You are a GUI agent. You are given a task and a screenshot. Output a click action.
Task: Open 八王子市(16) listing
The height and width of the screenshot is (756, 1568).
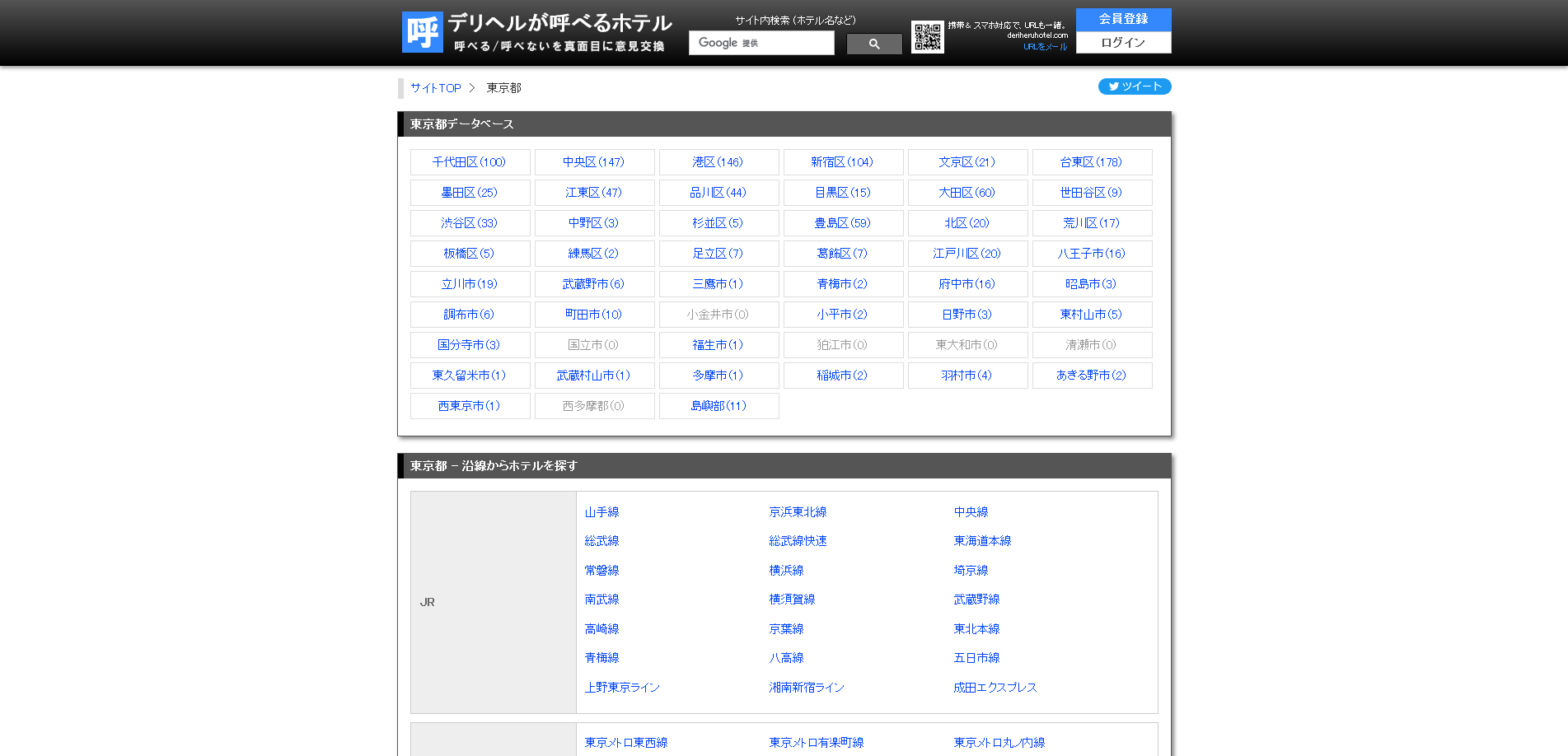coord(1092,254)
